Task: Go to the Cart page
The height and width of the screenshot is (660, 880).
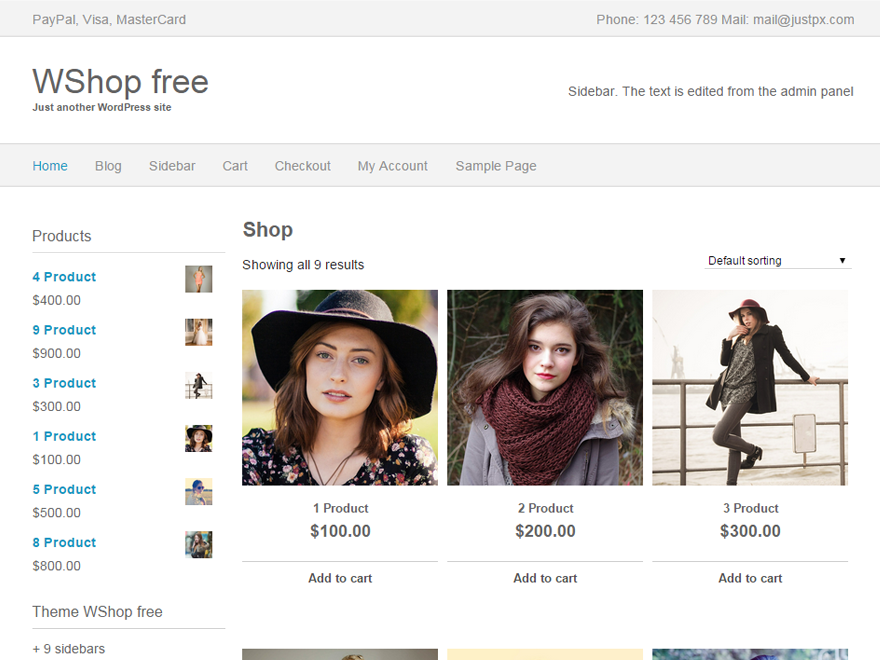Action: [x=235, y=166]
